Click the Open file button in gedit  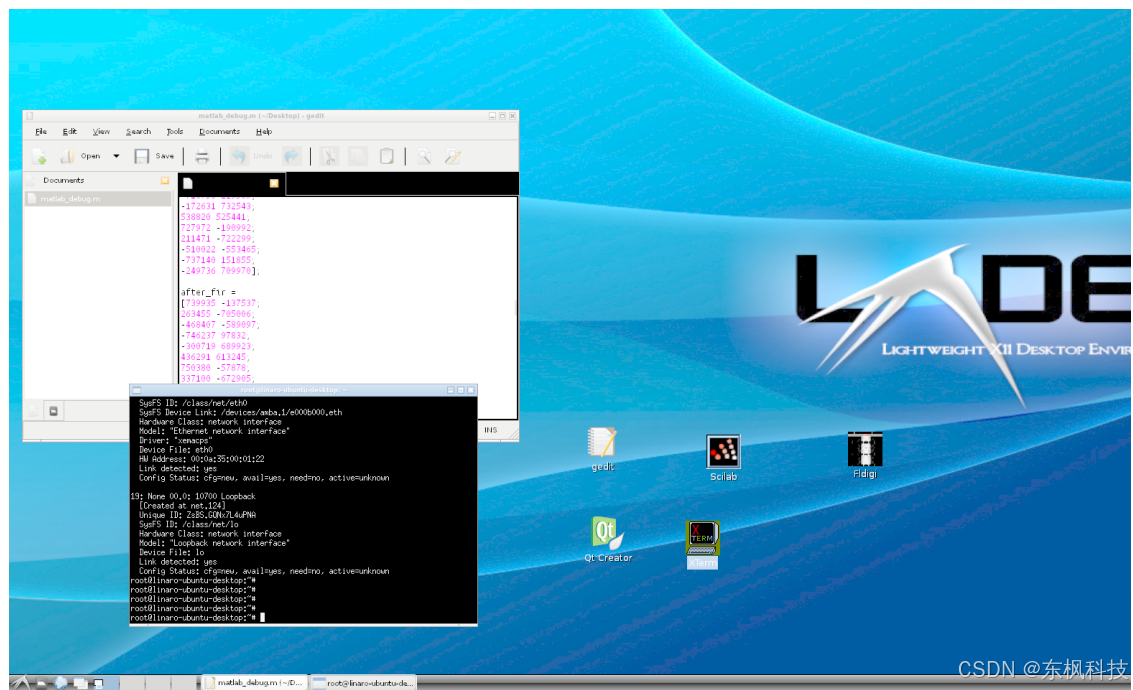79,156
